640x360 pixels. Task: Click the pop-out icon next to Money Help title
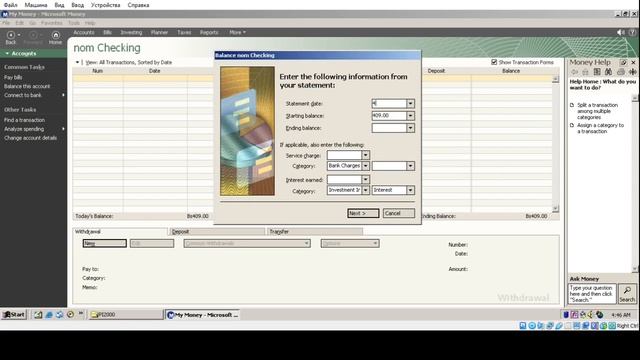[623, 62]
